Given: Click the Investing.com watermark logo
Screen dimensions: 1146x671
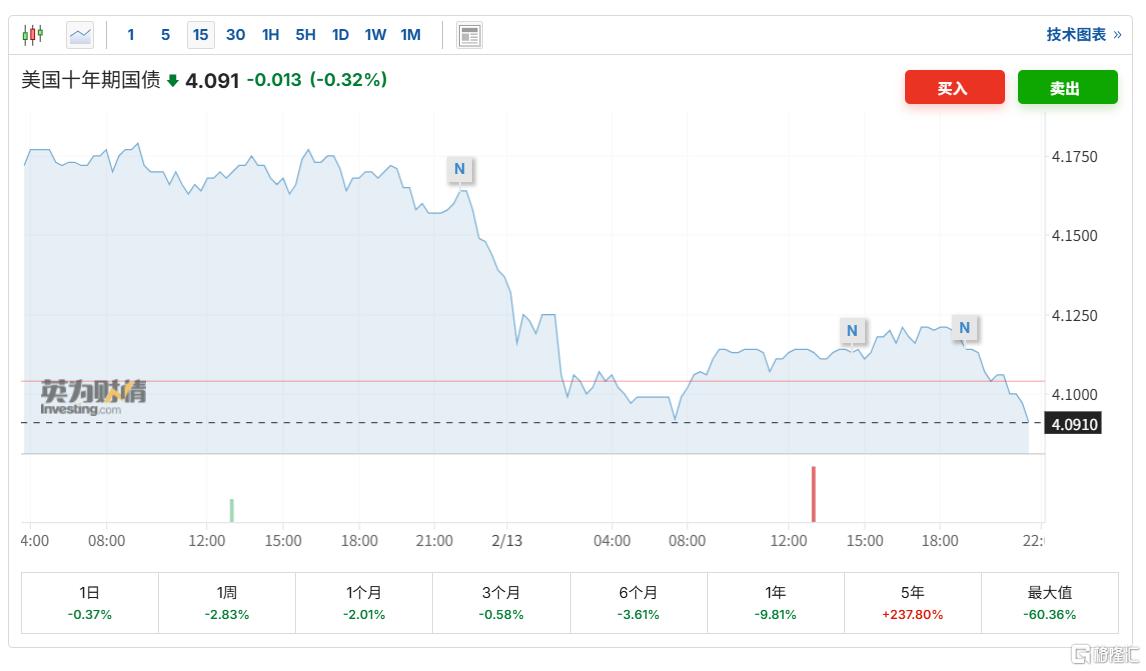Looking at the screenshot, I should 93,397.
